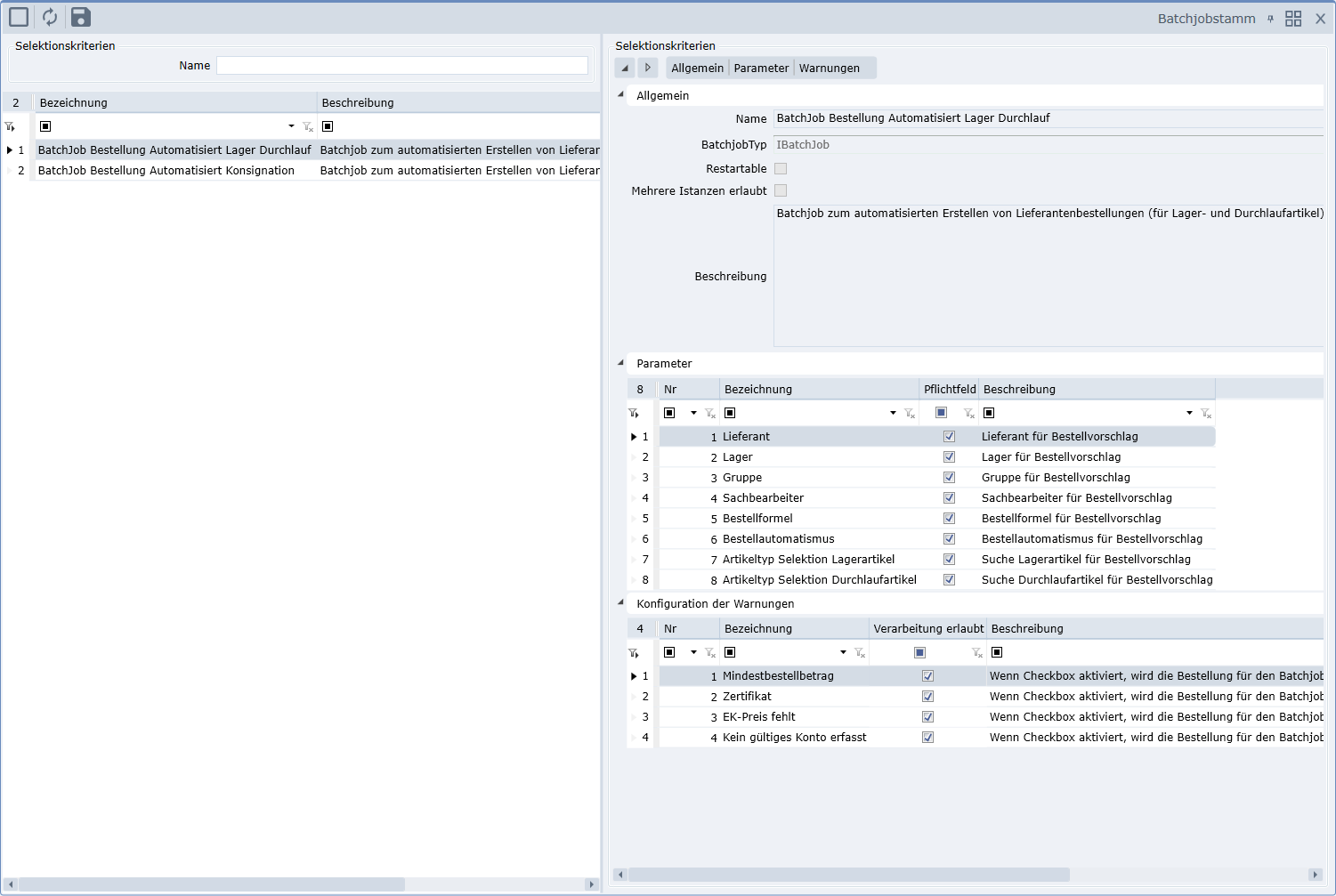
Task: Click the refresh icon in top toolbar
Action: [x=50, y=17]
